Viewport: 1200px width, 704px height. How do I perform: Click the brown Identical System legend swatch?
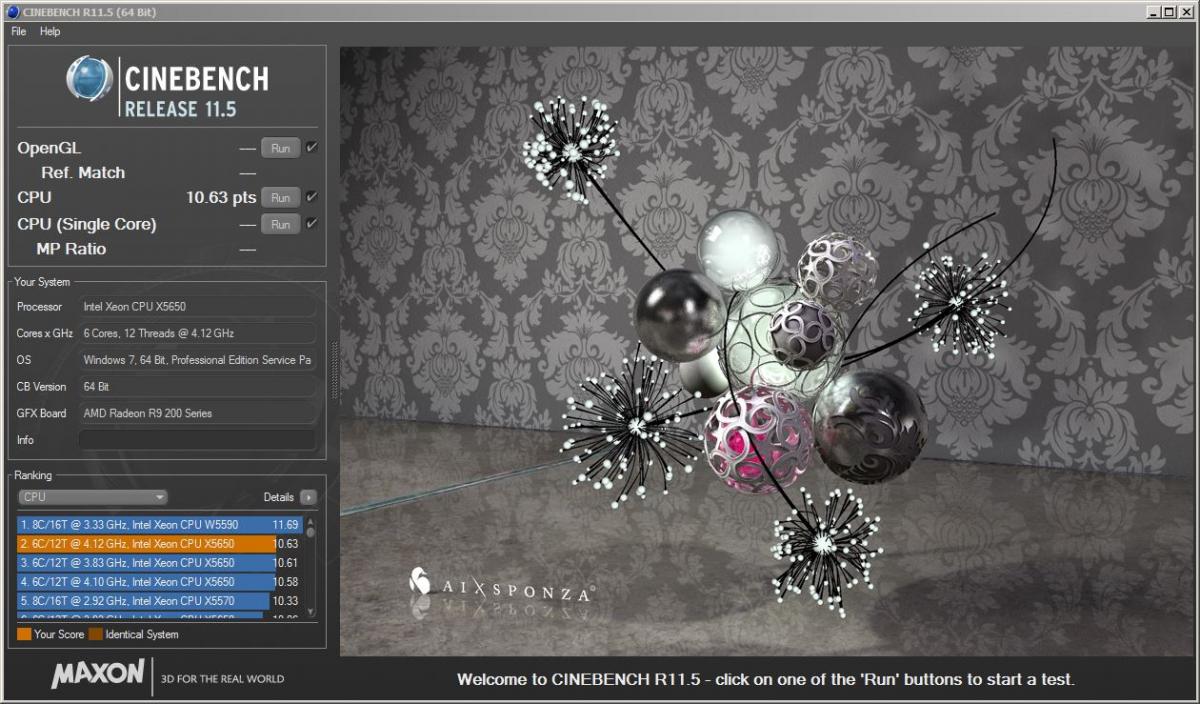point(95,634)
